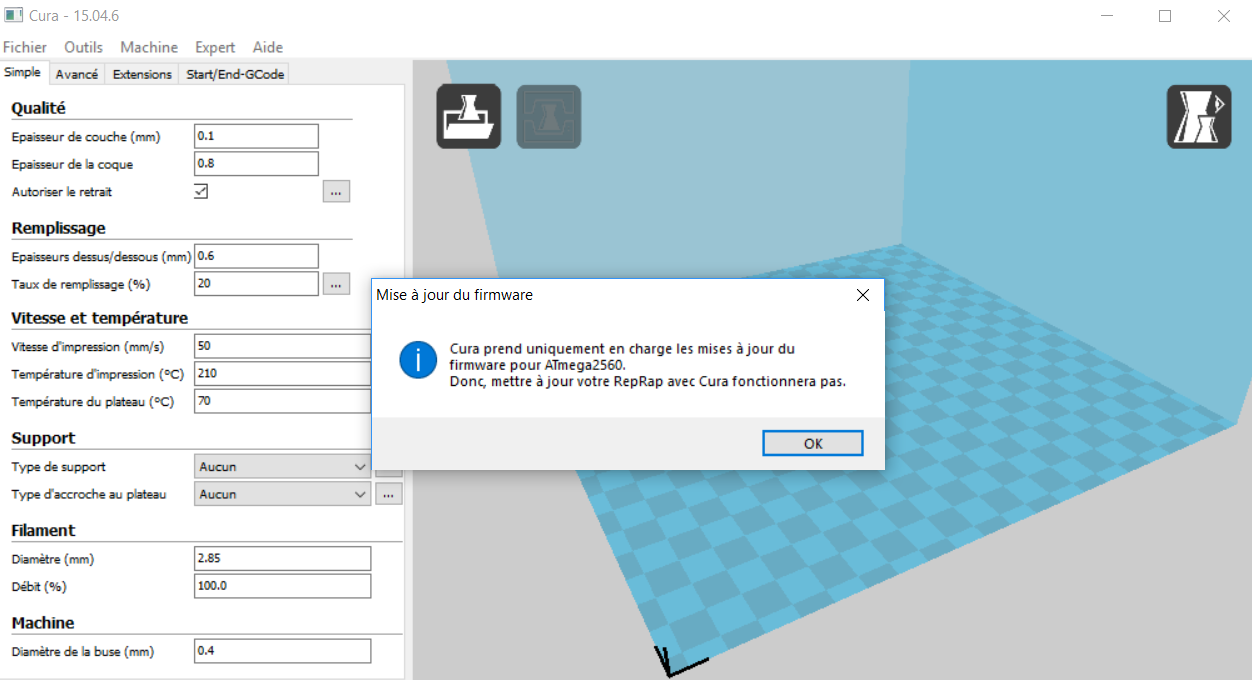Switch to the Start/End-GCode tab

click(x=235, y=74)
